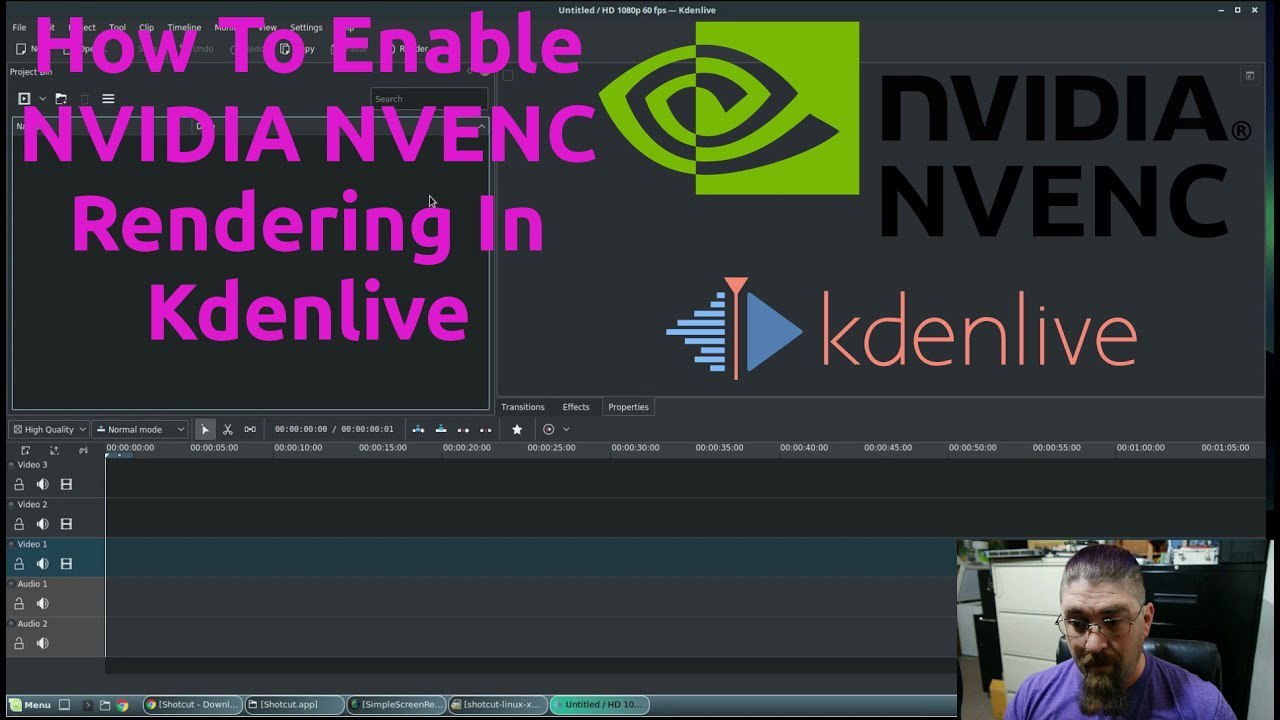Select the arrow Selection tool
Viewport: 1280px width, 720px height.
[x=205, y=429]
